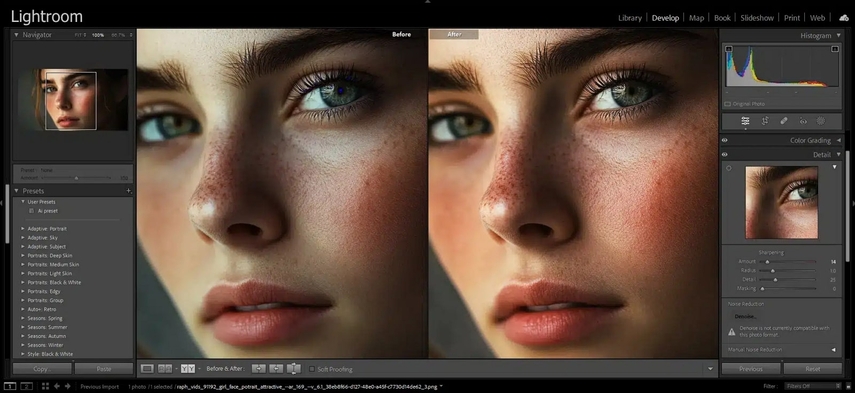The width and height of the screenshot is (855, 393).
Task: Click the Y|Y Before/After view button
Action: (188, 369)
